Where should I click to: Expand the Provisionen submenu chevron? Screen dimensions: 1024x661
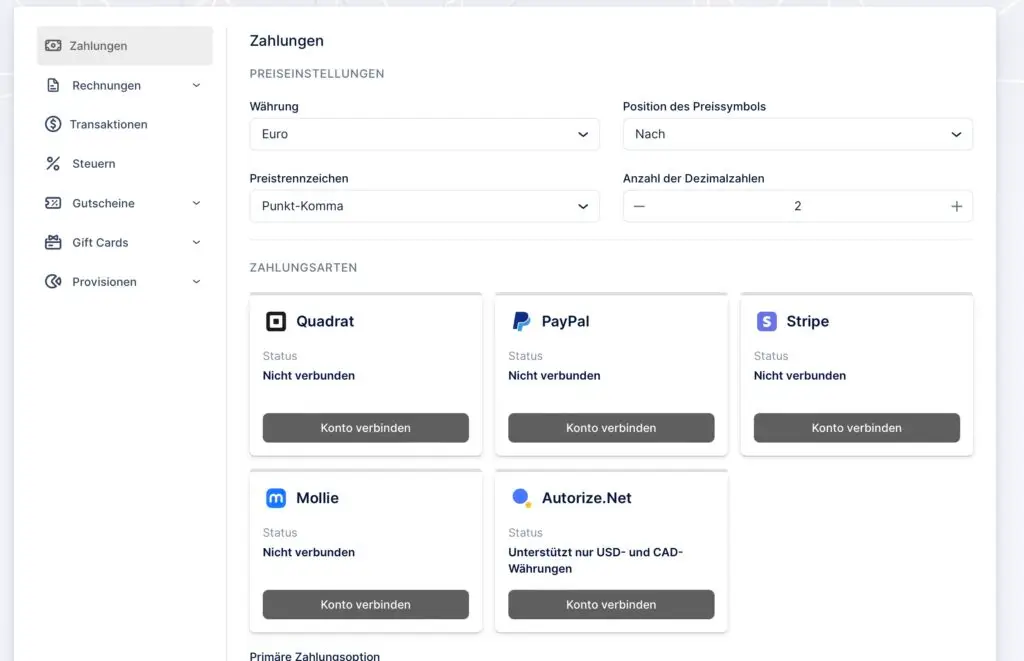pyautogui.click(x=196, y=282)
